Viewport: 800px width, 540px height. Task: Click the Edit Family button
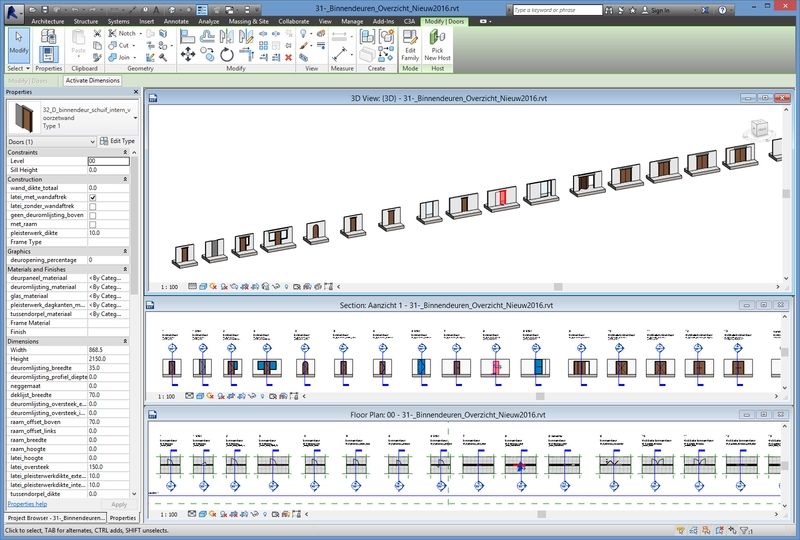(411, 45)
